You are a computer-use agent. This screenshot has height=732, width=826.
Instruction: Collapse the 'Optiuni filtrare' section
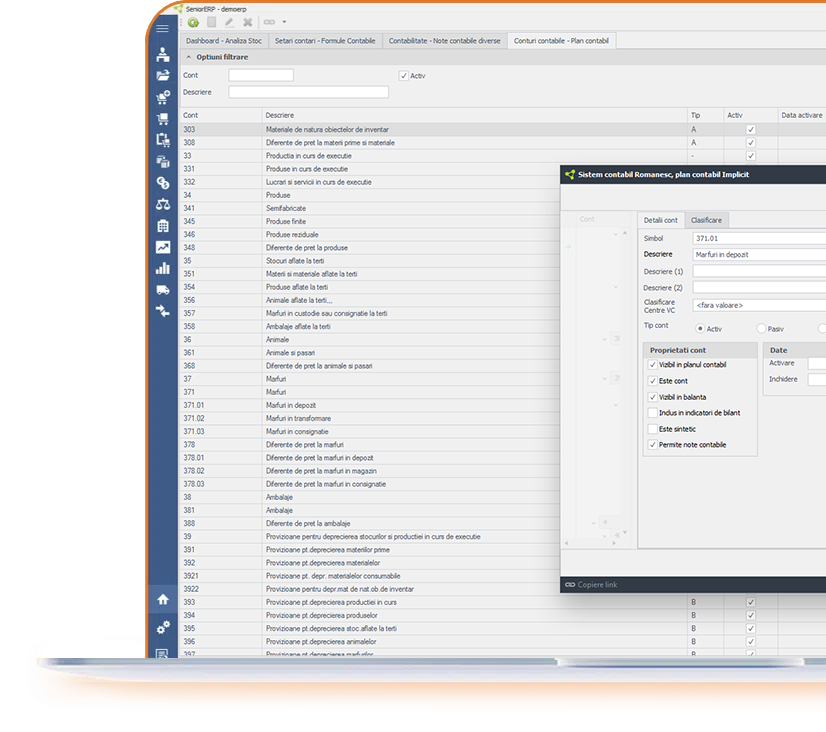[189, 57]
